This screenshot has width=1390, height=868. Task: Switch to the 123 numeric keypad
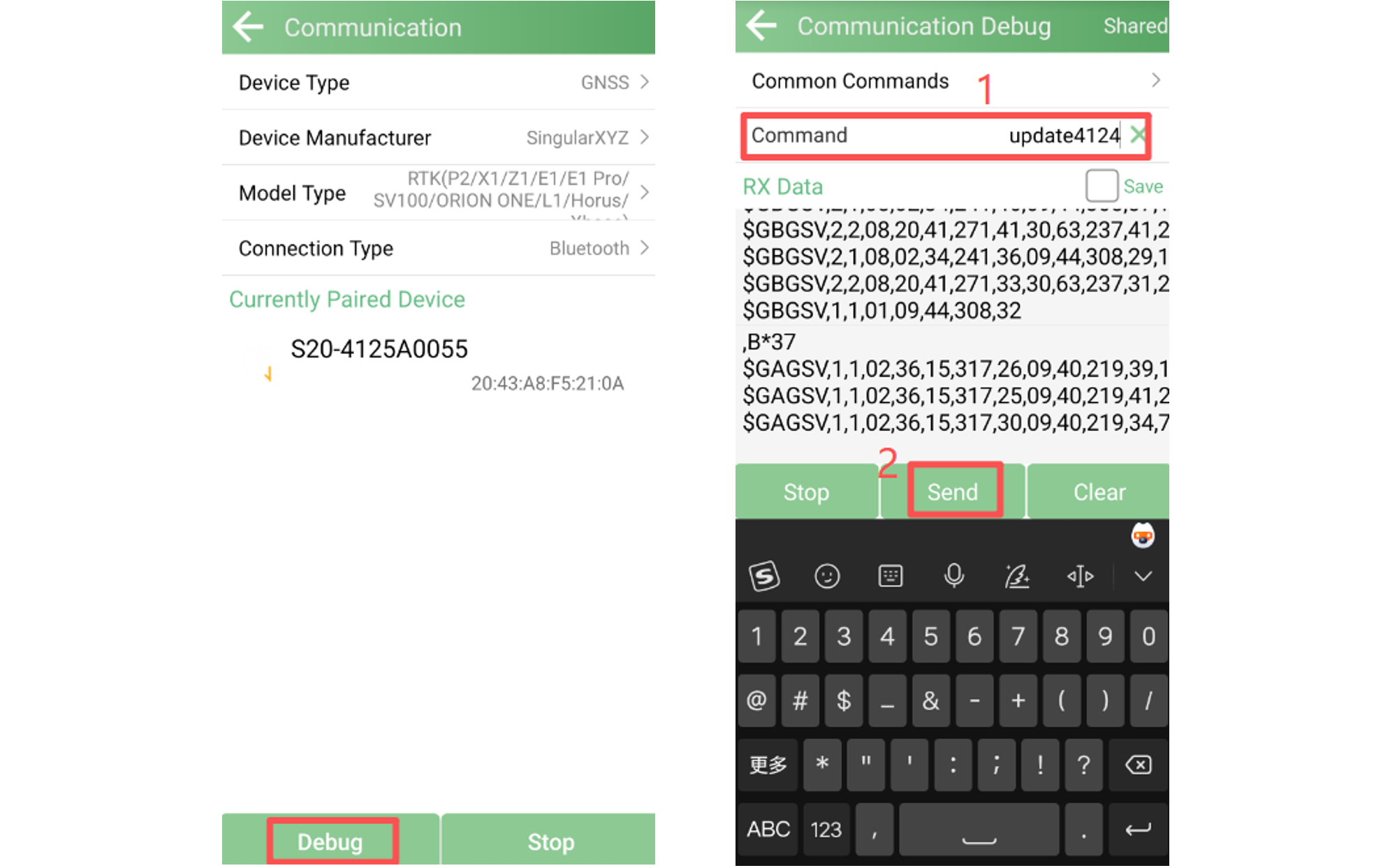[x=826, y=829]
